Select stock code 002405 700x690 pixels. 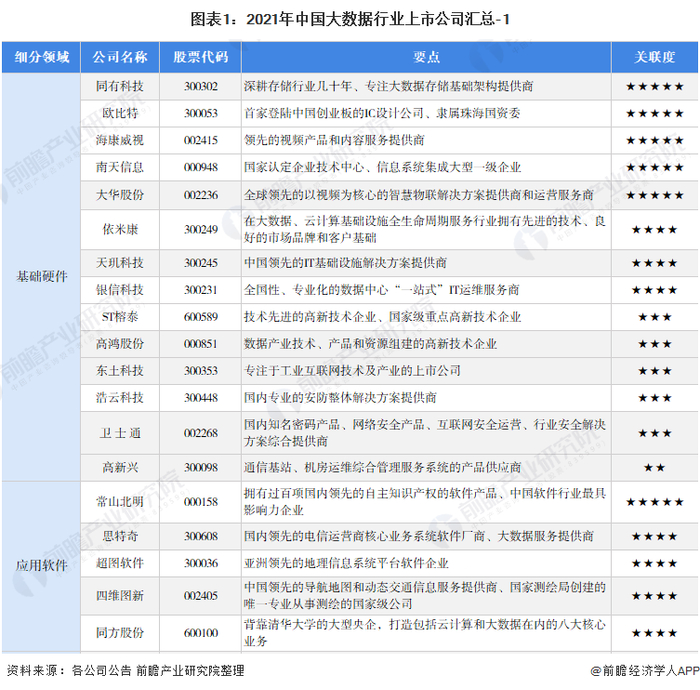[x=200, y=596]
